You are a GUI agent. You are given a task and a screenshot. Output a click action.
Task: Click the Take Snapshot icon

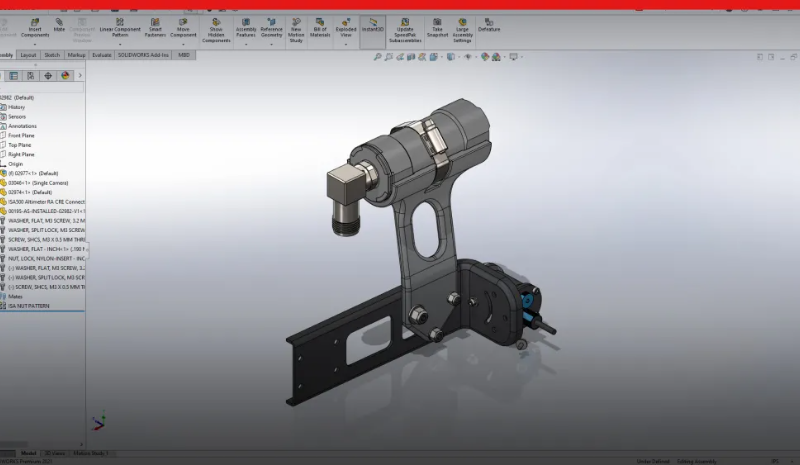435,27
